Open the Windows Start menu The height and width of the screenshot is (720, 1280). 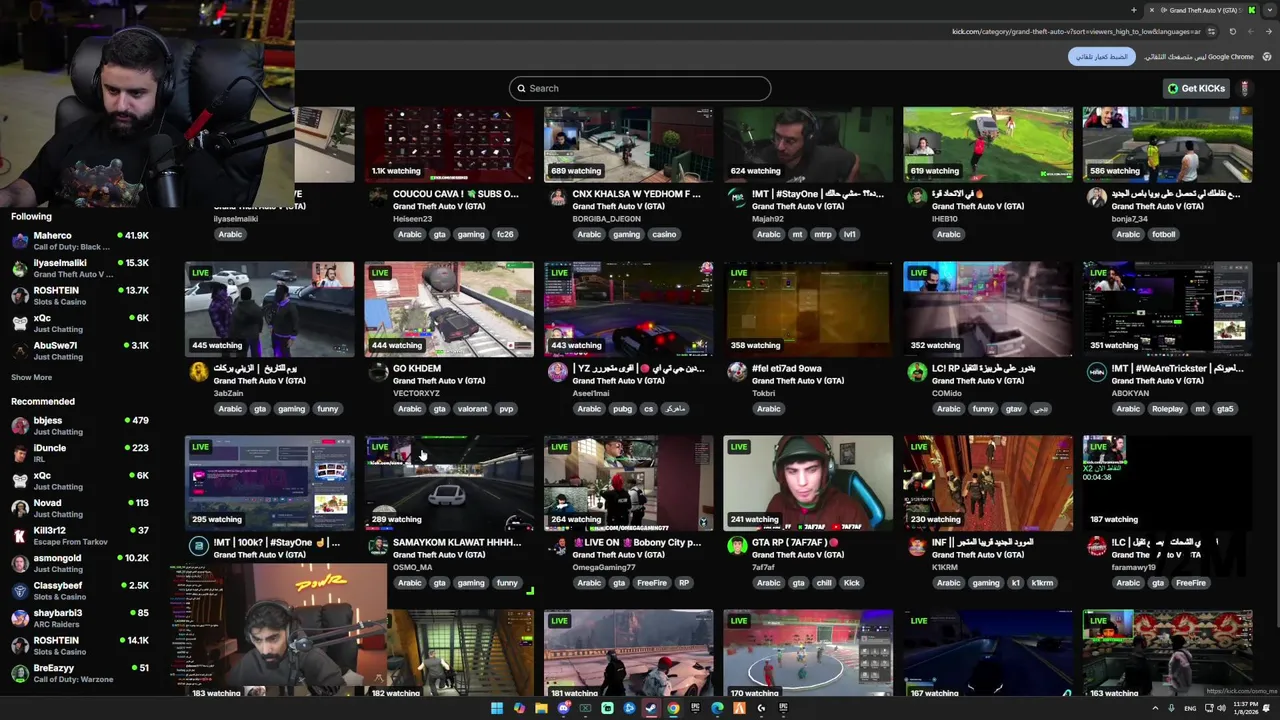[497, 708]
